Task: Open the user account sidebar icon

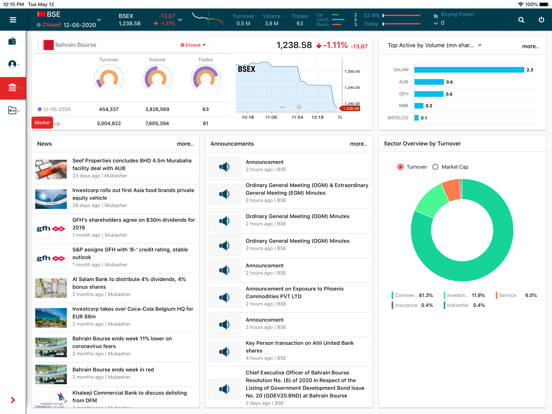Action: [12, 64]
